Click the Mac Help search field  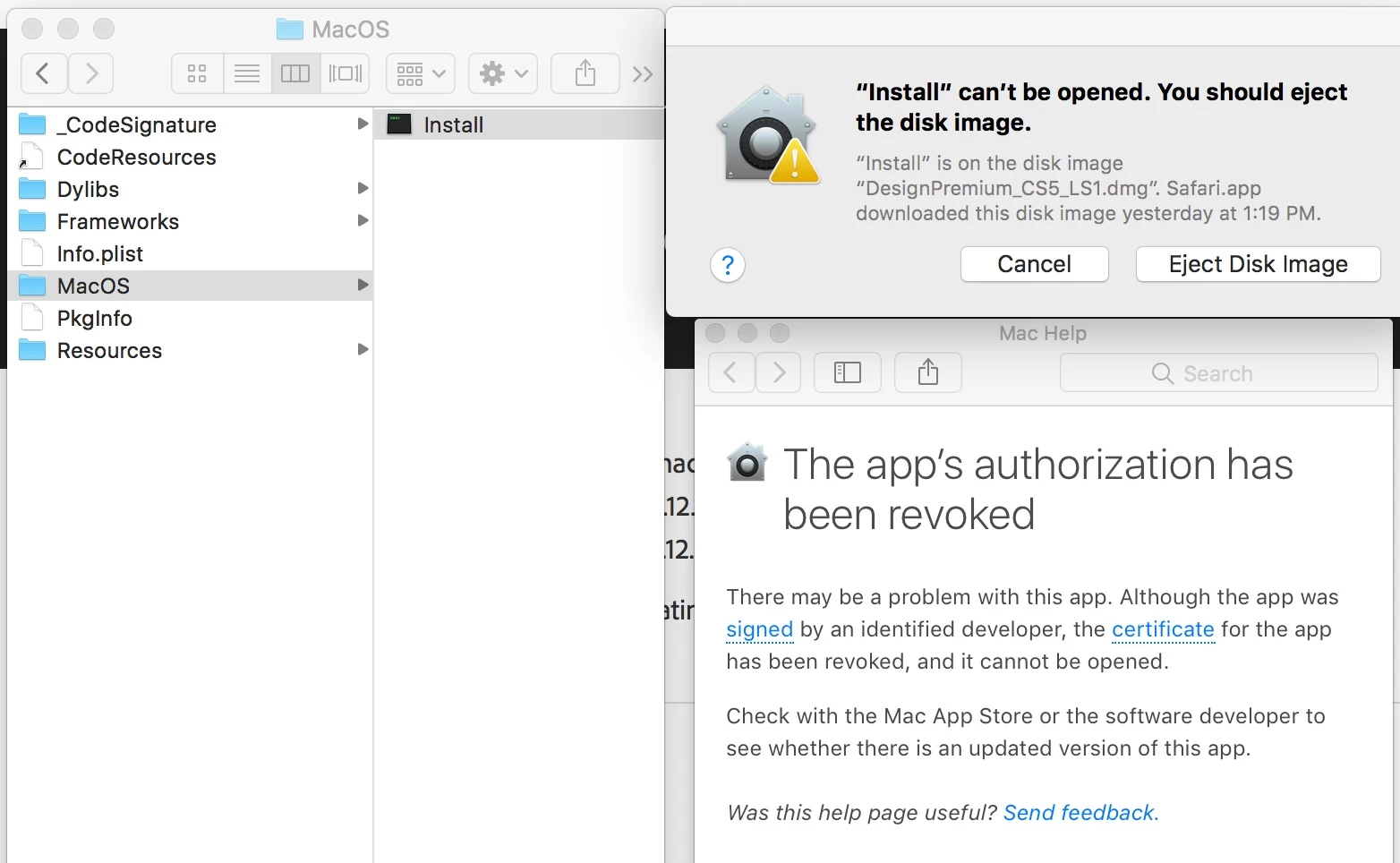1219,372
